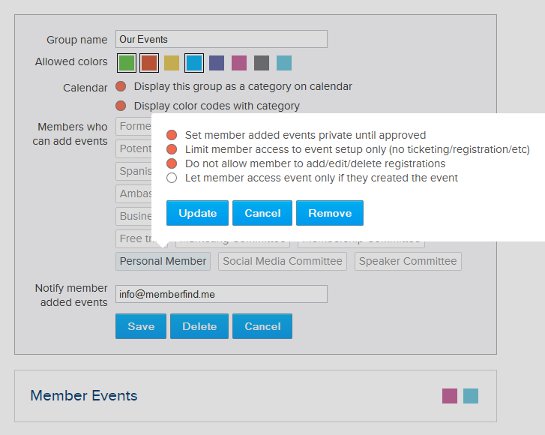
Task: Pick the yellow allowed color swatch
Action: [171, 63]
